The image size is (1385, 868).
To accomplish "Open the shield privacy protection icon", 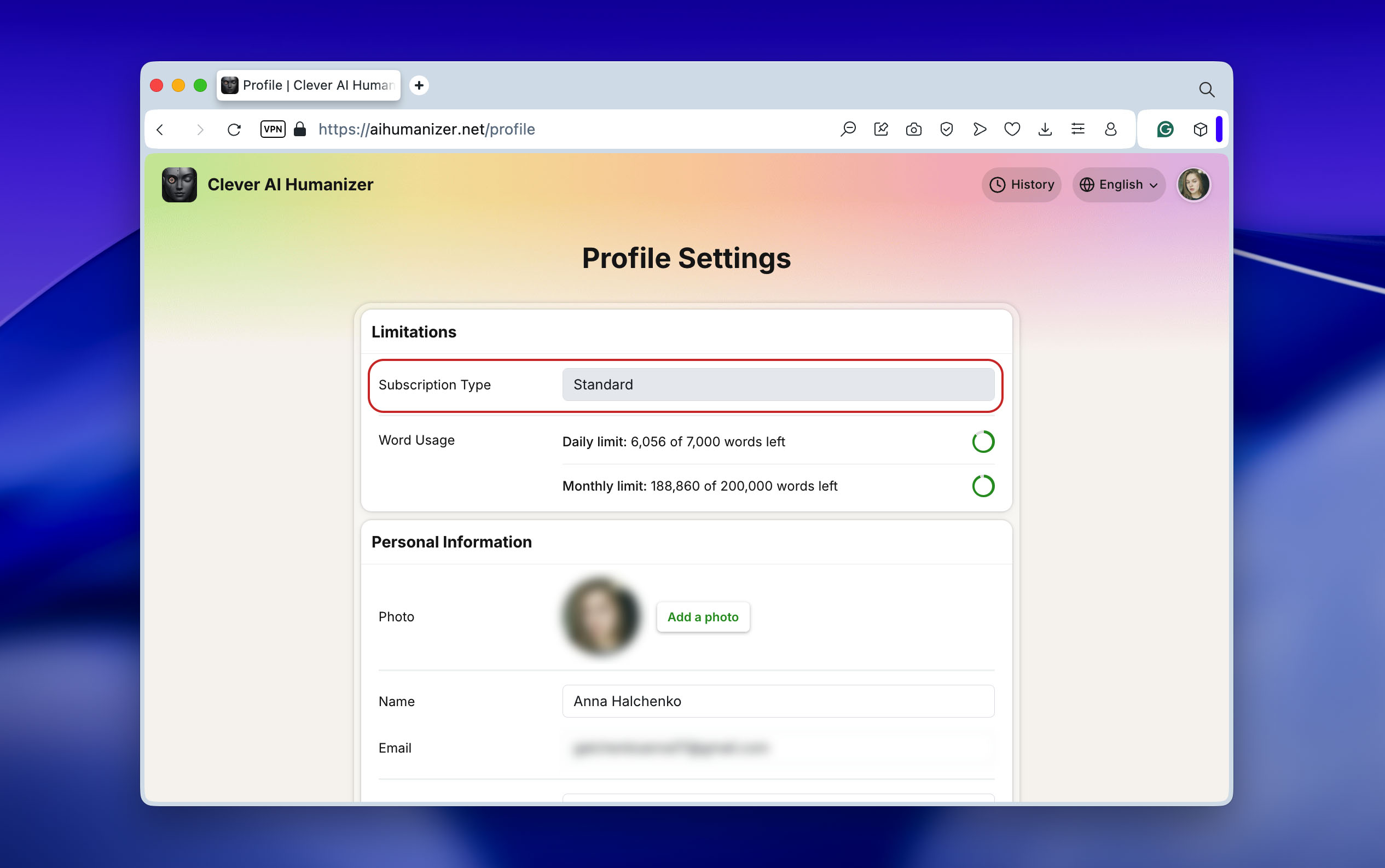I will pyautogui.click(x=946, y=129).
